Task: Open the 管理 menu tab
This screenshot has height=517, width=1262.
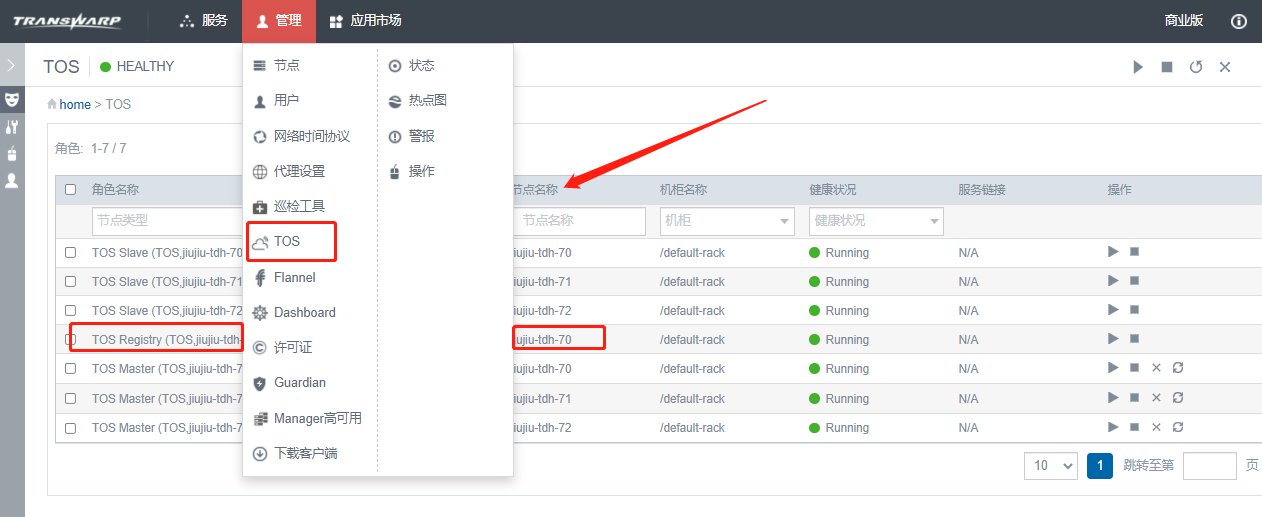Action: click(279, 21)
